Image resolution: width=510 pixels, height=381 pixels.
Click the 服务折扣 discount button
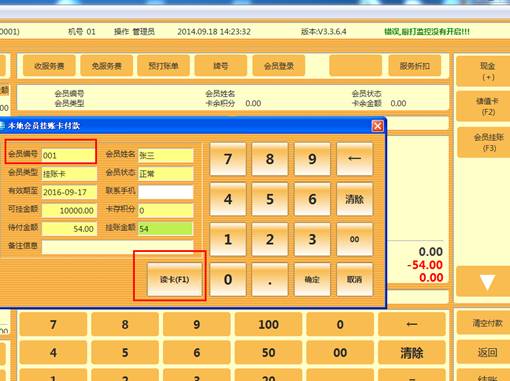[415, 66]
